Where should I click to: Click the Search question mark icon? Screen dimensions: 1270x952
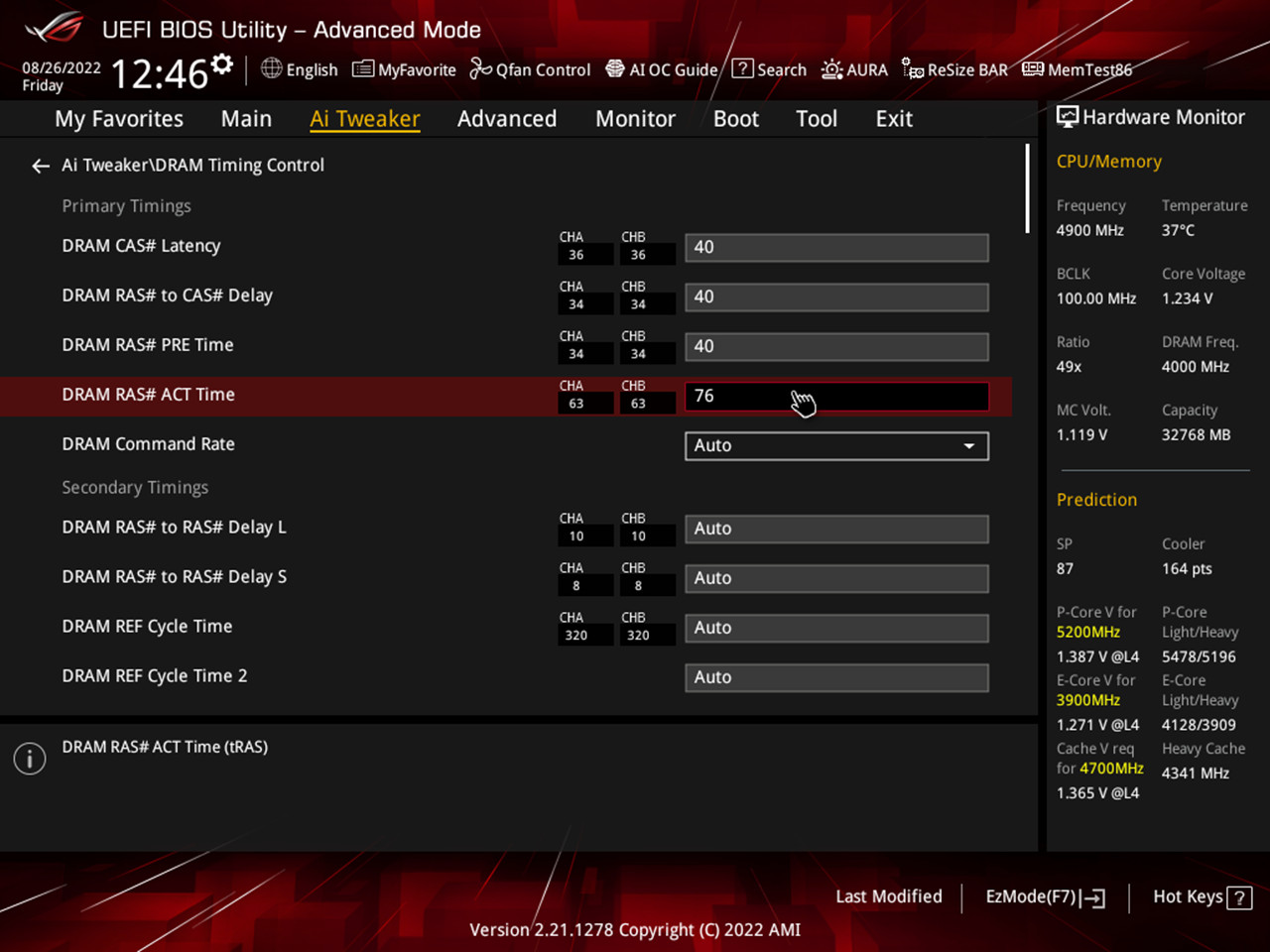(742, 68)
